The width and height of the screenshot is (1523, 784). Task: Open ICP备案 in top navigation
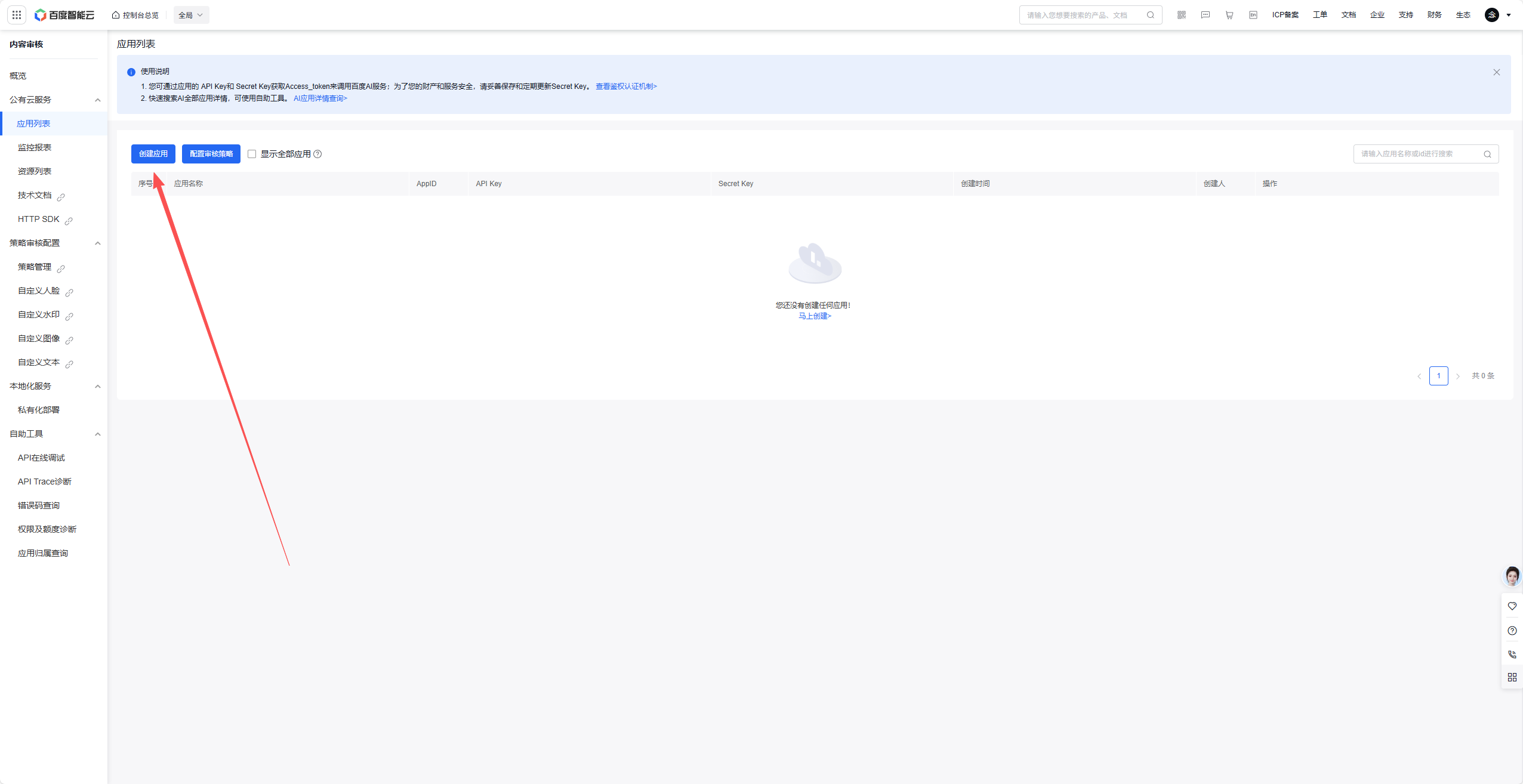[x=1285, y=15]
